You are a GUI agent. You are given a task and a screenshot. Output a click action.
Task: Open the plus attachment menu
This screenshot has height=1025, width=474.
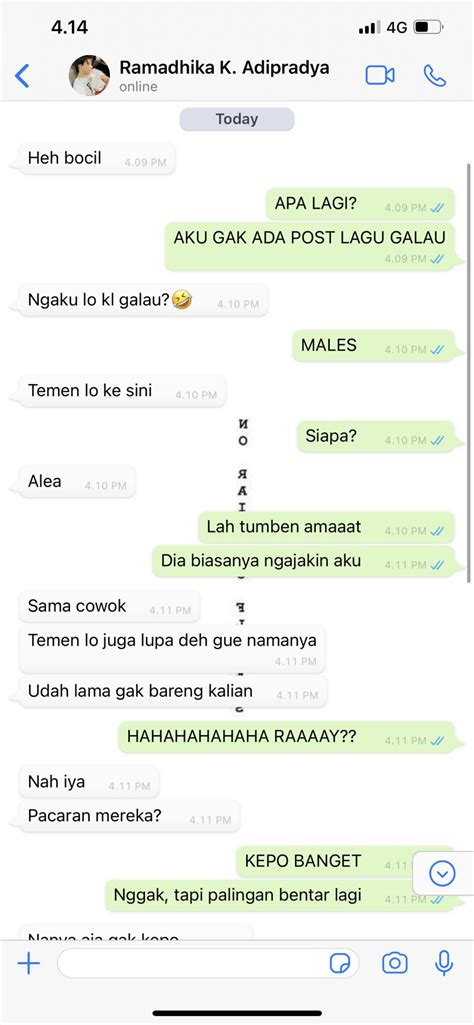29,963
